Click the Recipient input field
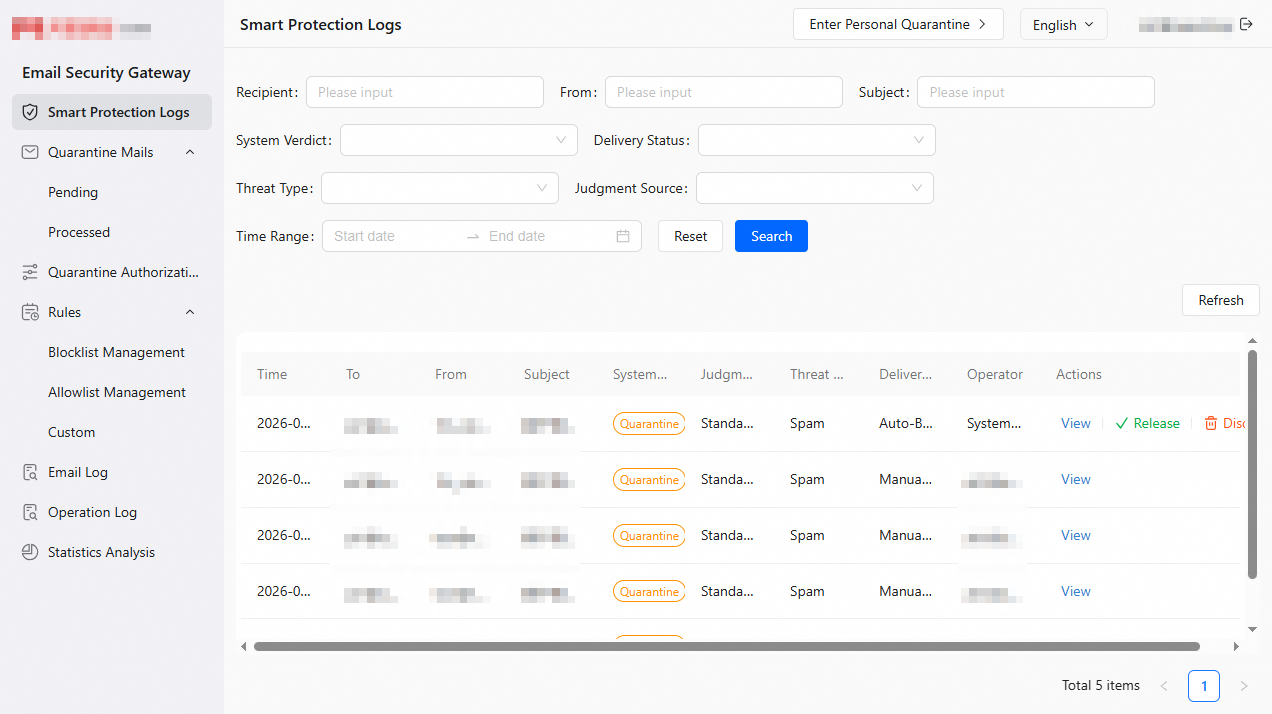Image resolution: width=1272 pixels, height=714 pixels. (425, 92)
